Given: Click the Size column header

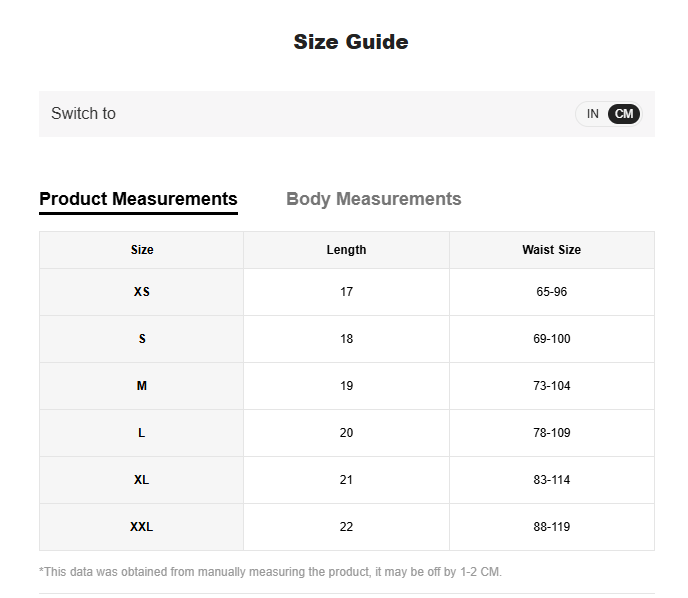Looking at the screenshot, I should (x=142, y=250).
